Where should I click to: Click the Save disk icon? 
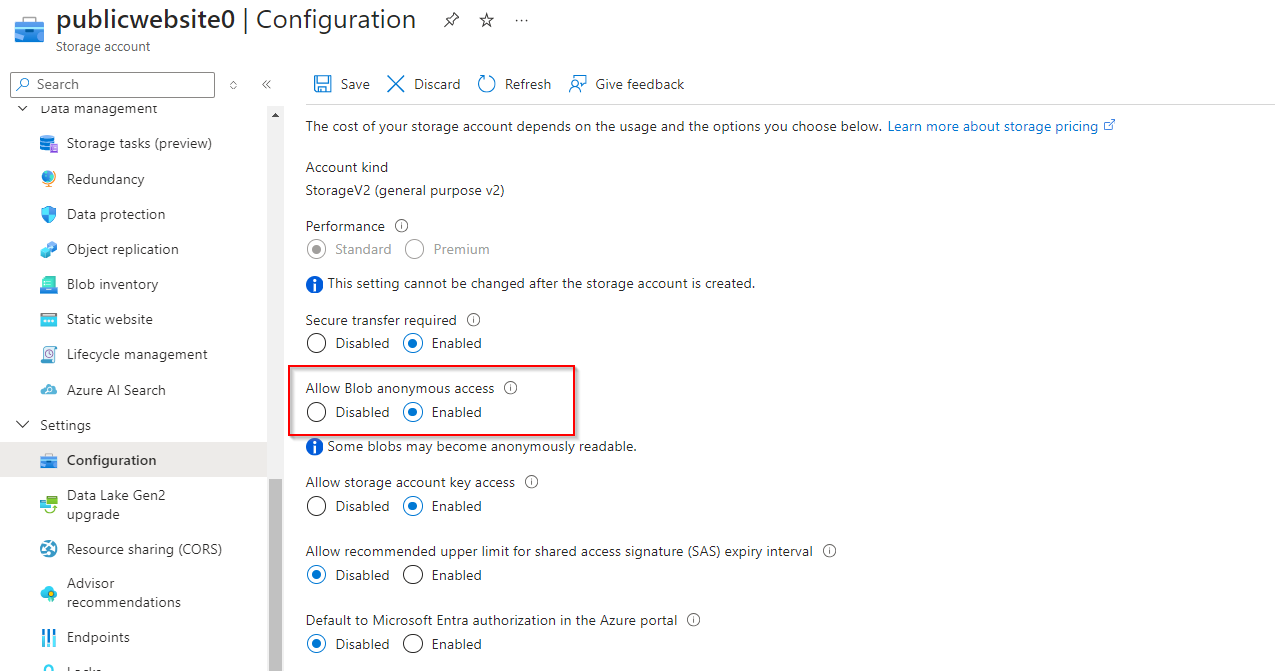(x=323, y=84)
